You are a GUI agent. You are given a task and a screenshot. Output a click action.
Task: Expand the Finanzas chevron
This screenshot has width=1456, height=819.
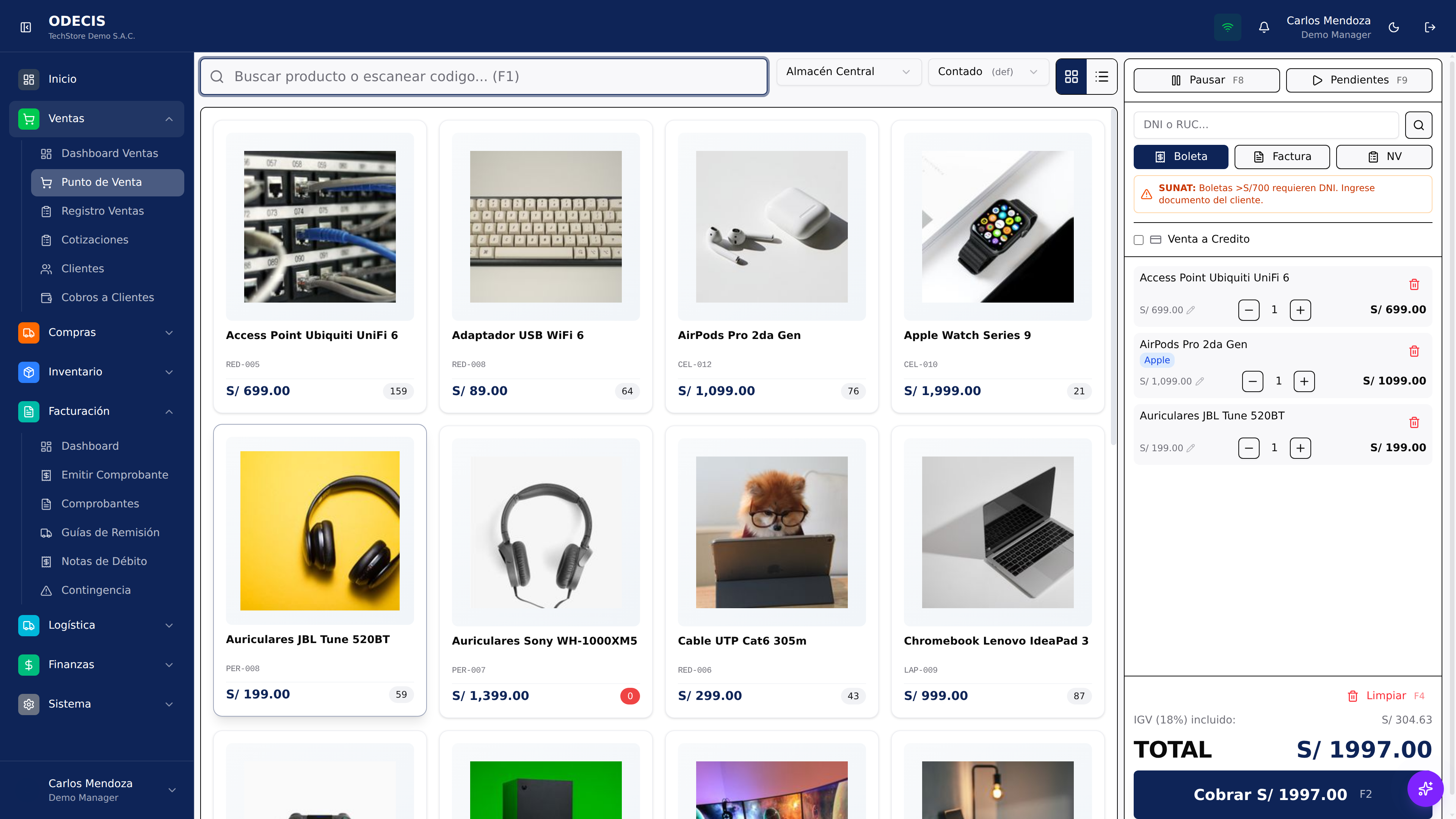click(169, 665)
